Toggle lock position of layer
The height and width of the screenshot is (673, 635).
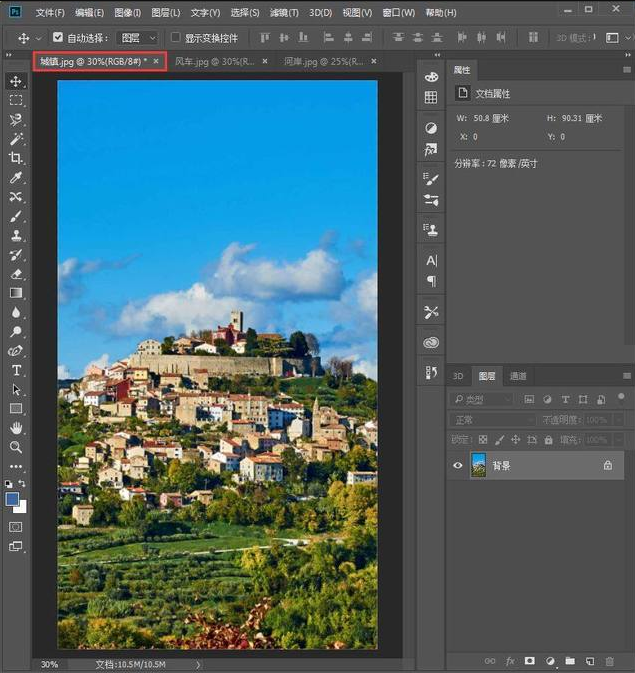coord(516,440)
